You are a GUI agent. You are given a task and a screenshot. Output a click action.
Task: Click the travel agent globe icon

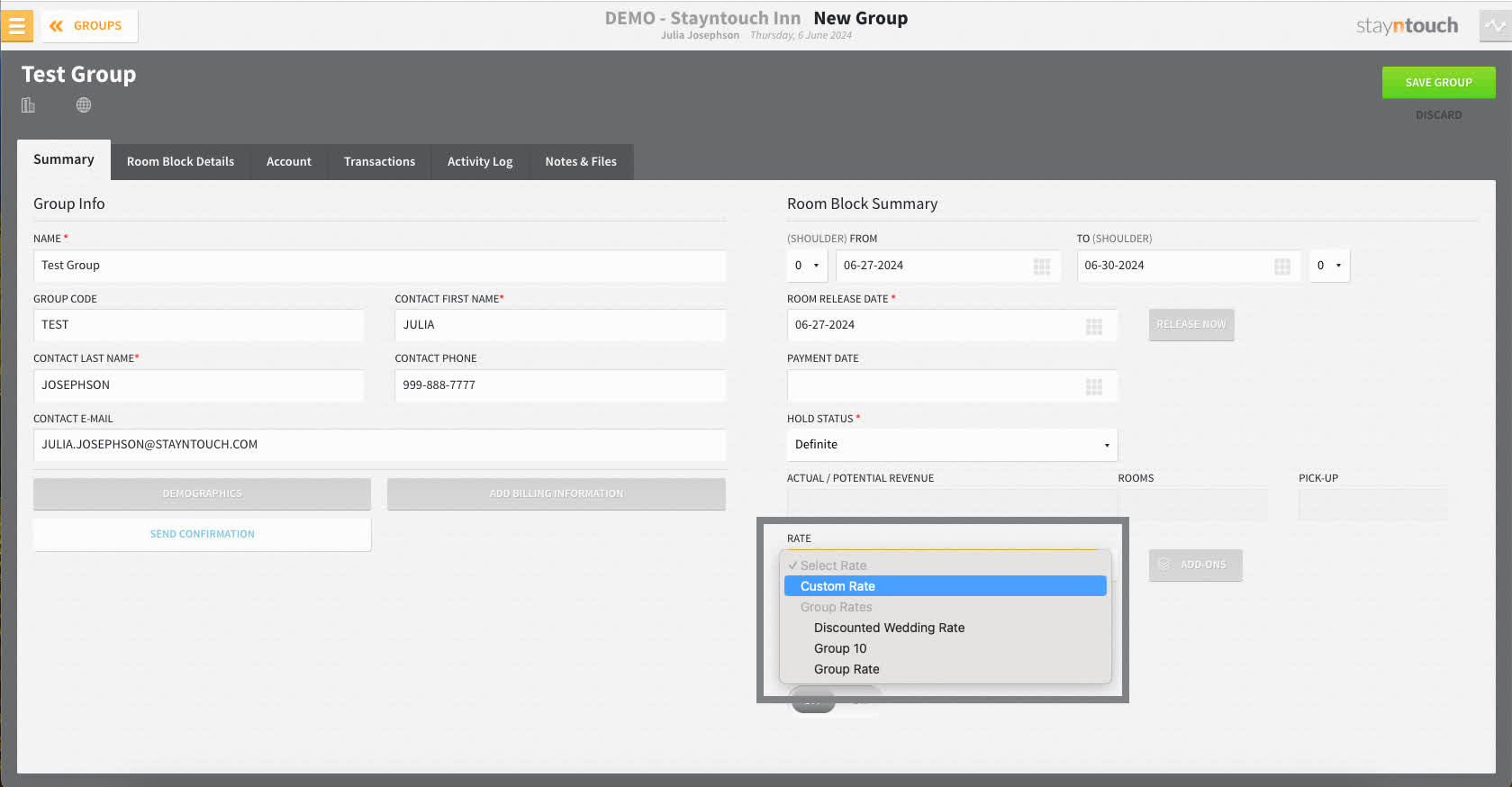84,105
